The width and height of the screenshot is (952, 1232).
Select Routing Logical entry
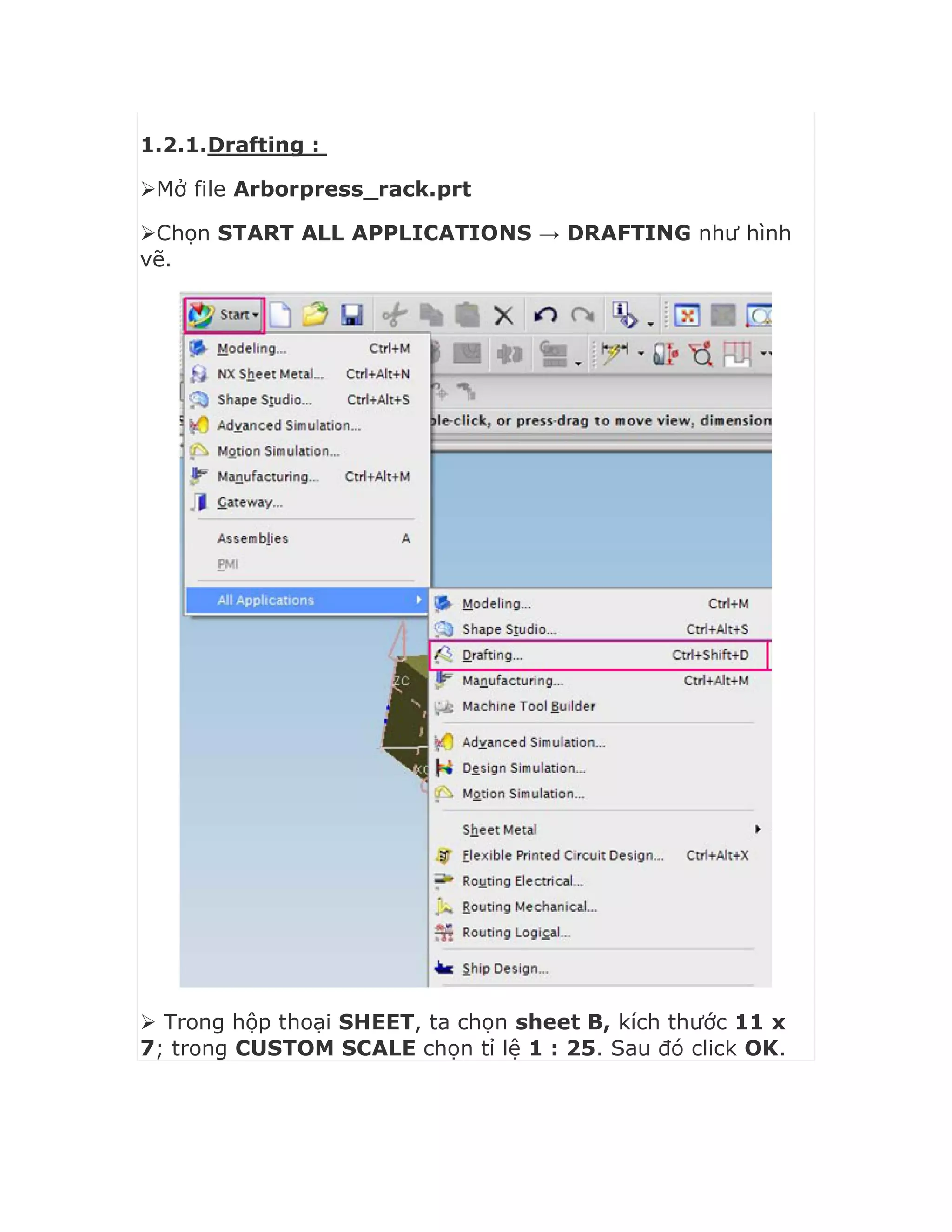(x=600, y=933)
